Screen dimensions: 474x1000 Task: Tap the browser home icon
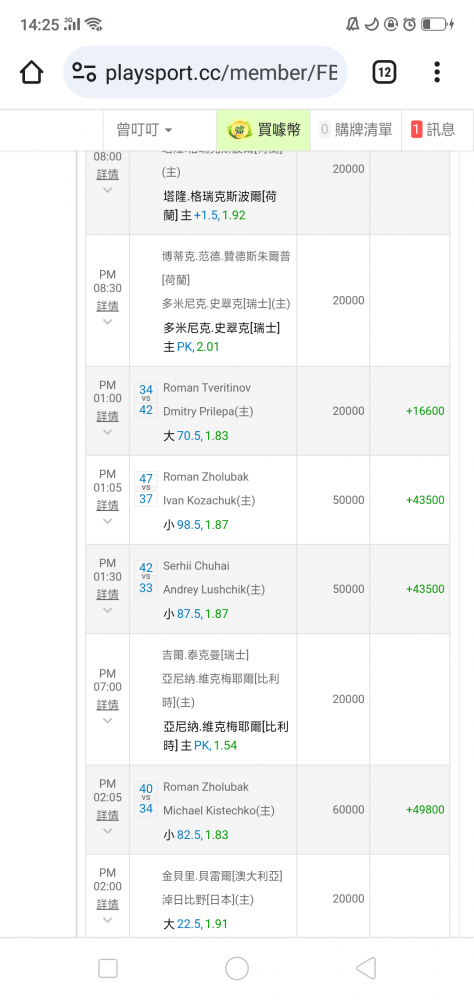click(x=31, y=72)
